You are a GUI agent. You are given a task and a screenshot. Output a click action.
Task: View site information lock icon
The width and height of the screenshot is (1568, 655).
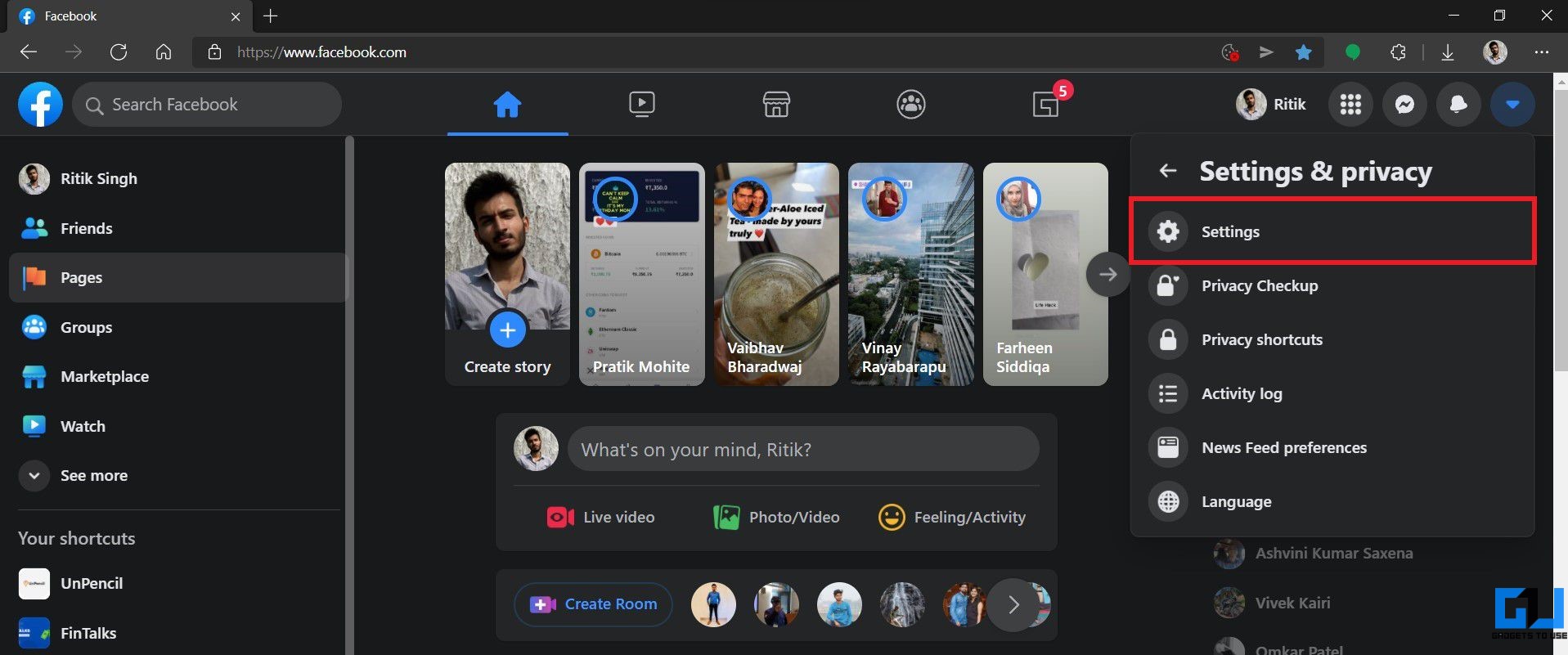click(214, 52)
